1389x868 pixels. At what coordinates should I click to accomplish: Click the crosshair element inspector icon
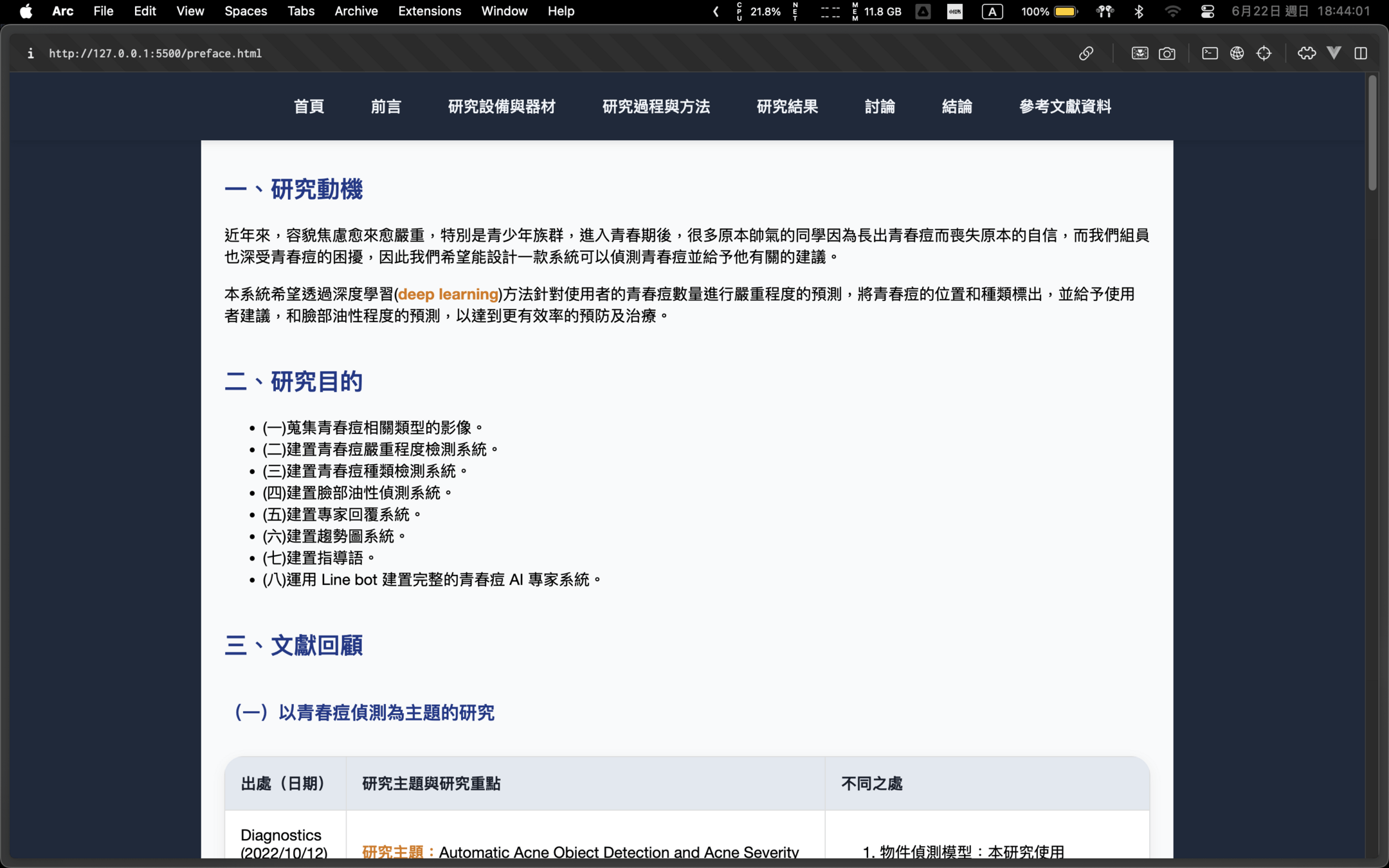pos(1264,53)
